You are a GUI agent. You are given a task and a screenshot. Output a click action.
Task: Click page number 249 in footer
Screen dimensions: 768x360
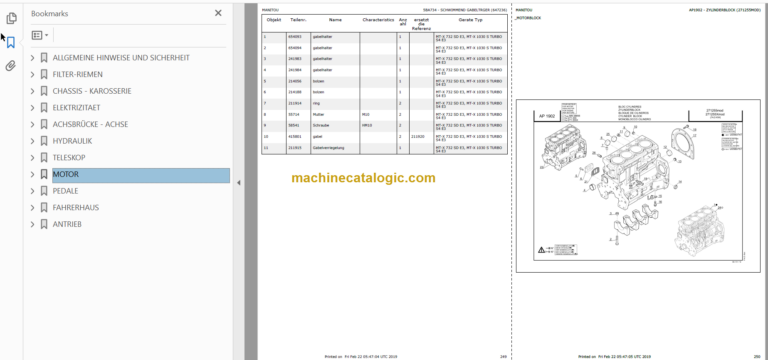click(503, 357)
